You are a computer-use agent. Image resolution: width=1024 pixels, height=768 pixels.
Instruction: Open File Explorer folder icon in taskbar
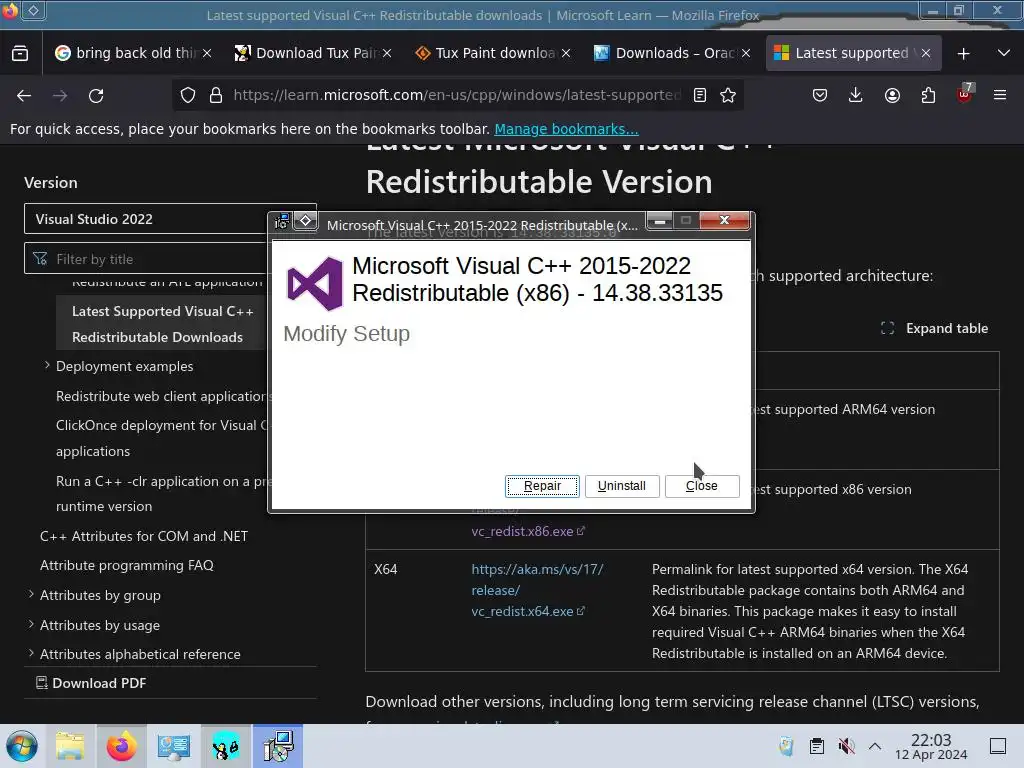[x=70, y=746]
